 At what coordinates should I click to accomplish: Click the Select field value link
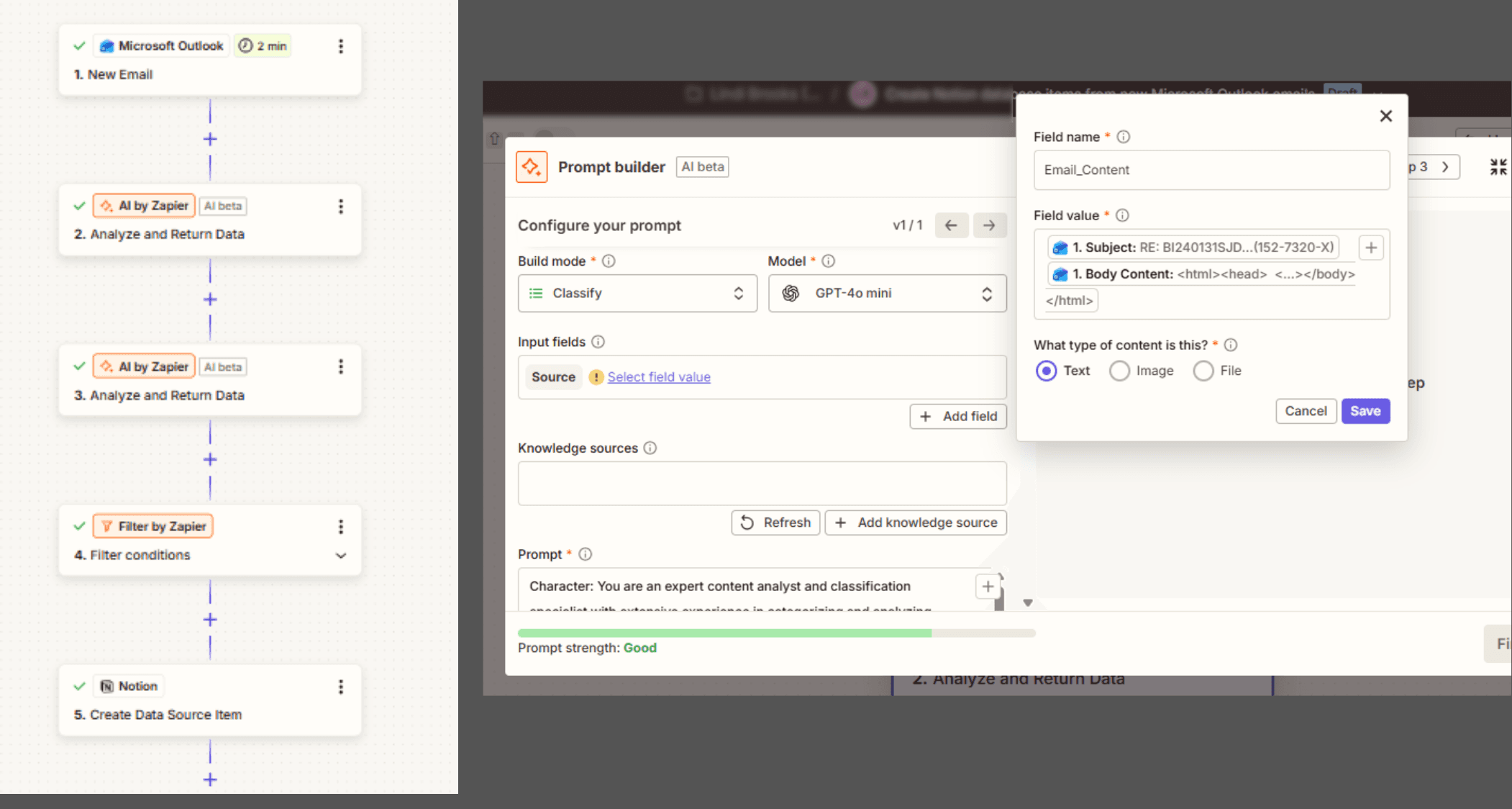pos(658,376)
